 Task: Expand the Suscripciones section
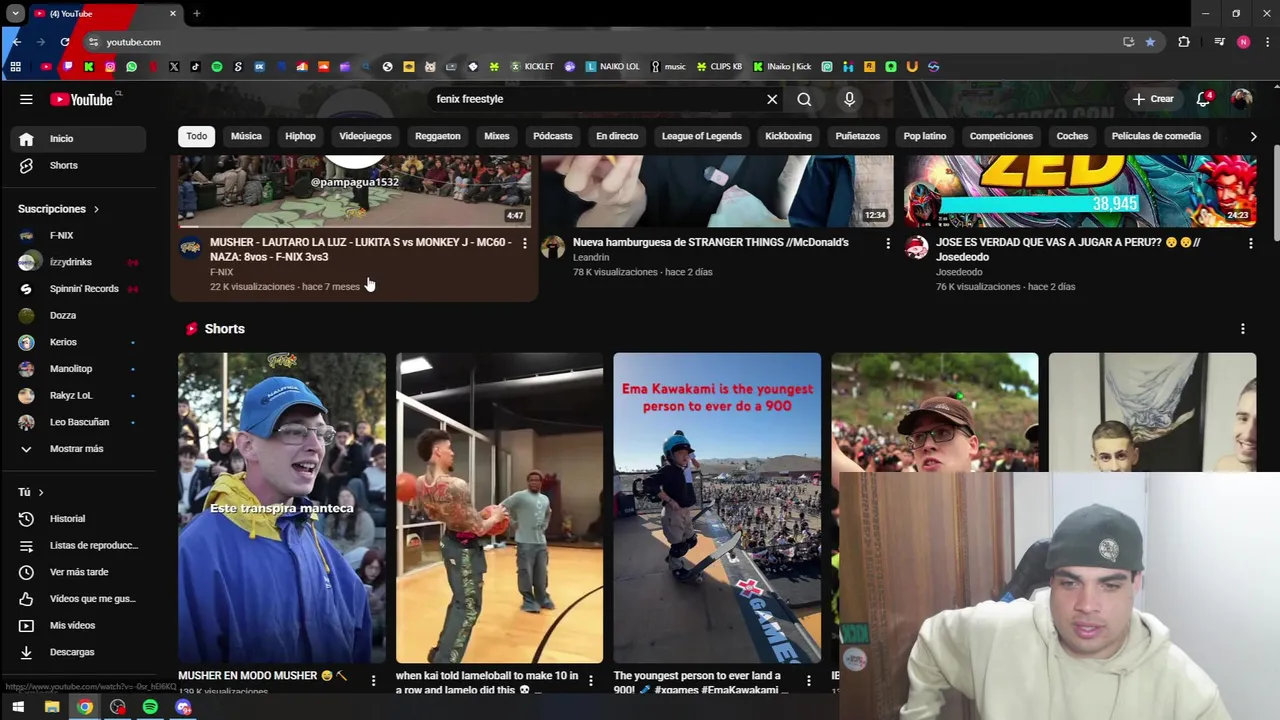pos(58,209)
